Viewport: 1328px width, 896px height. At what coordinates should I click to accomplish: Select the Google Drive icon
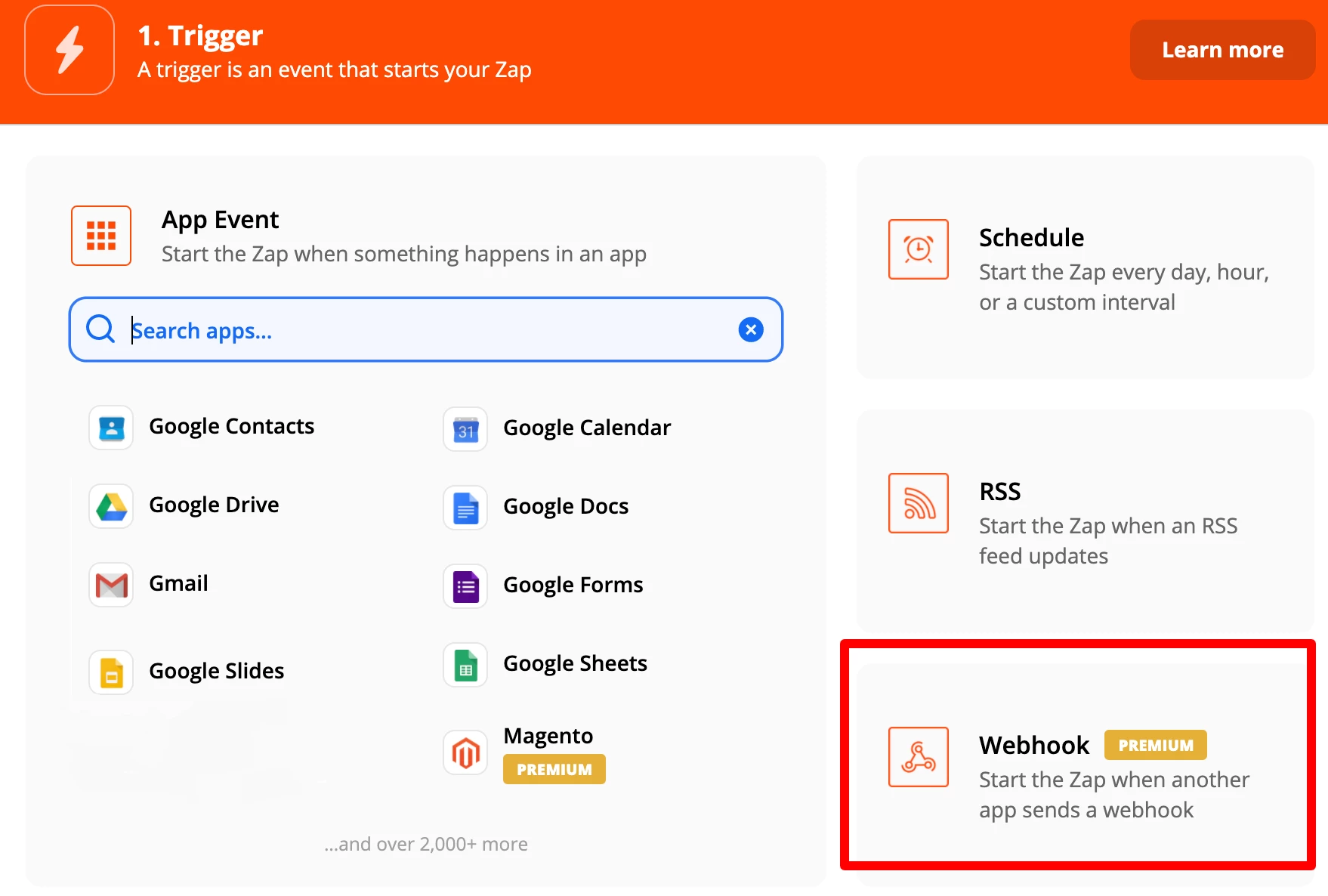point(111,506)
